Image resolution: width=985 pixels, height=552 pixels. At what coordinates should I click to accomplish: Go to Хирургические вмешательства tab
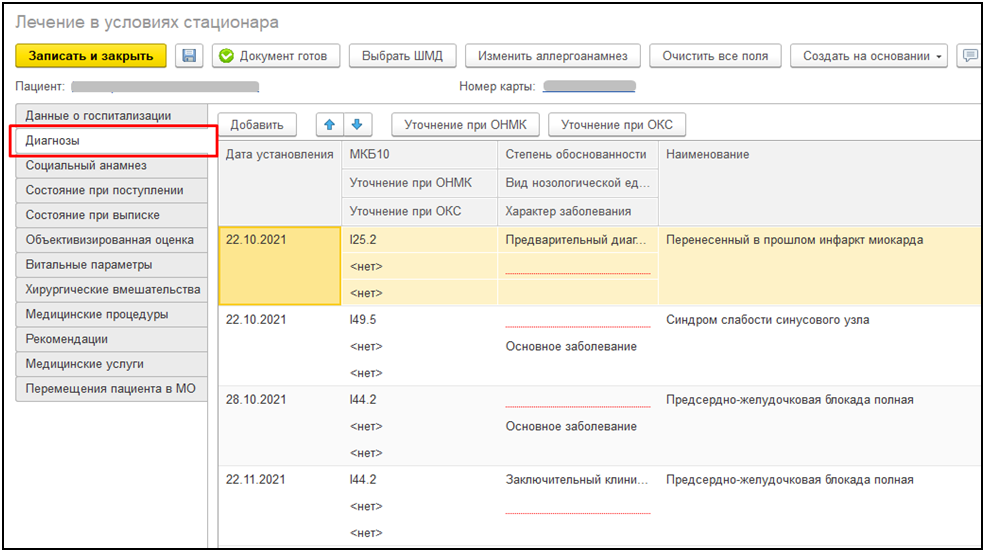pos(112,290)
